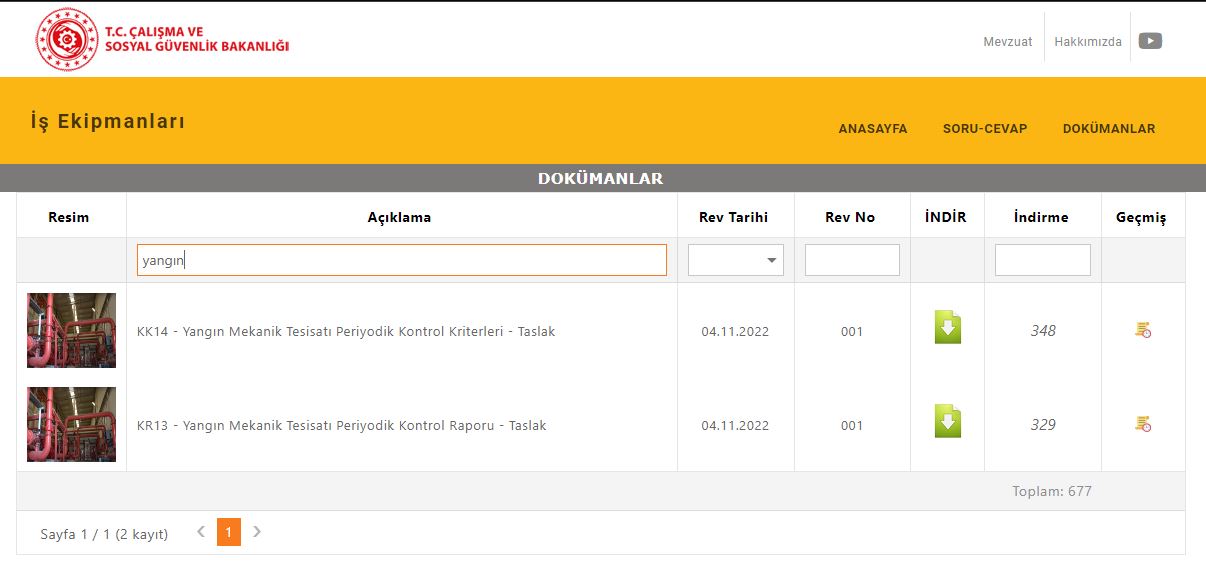Screen dimensions: 1206x574
Task: Click the Çalışma ve Sosyal Güvenlik Bakanlığı logo
Action: pyautogui.click(x=163, y=40)
